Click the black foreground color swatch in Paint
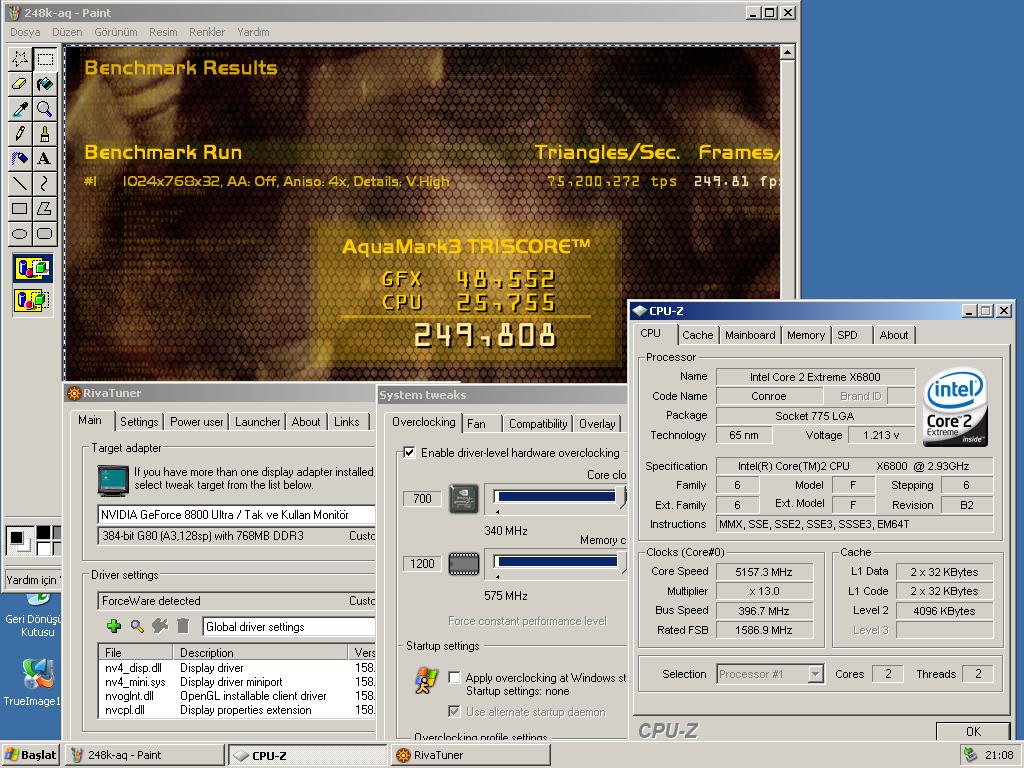This screenshot has height=768, width=1024. (16, 539)
